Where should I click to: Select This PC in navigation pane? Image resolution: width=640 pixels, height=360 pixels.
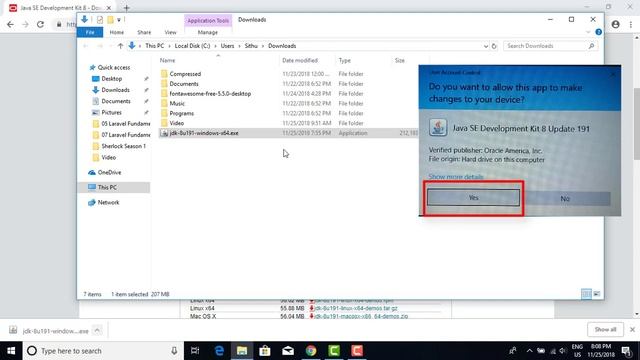tap(107, 187)
